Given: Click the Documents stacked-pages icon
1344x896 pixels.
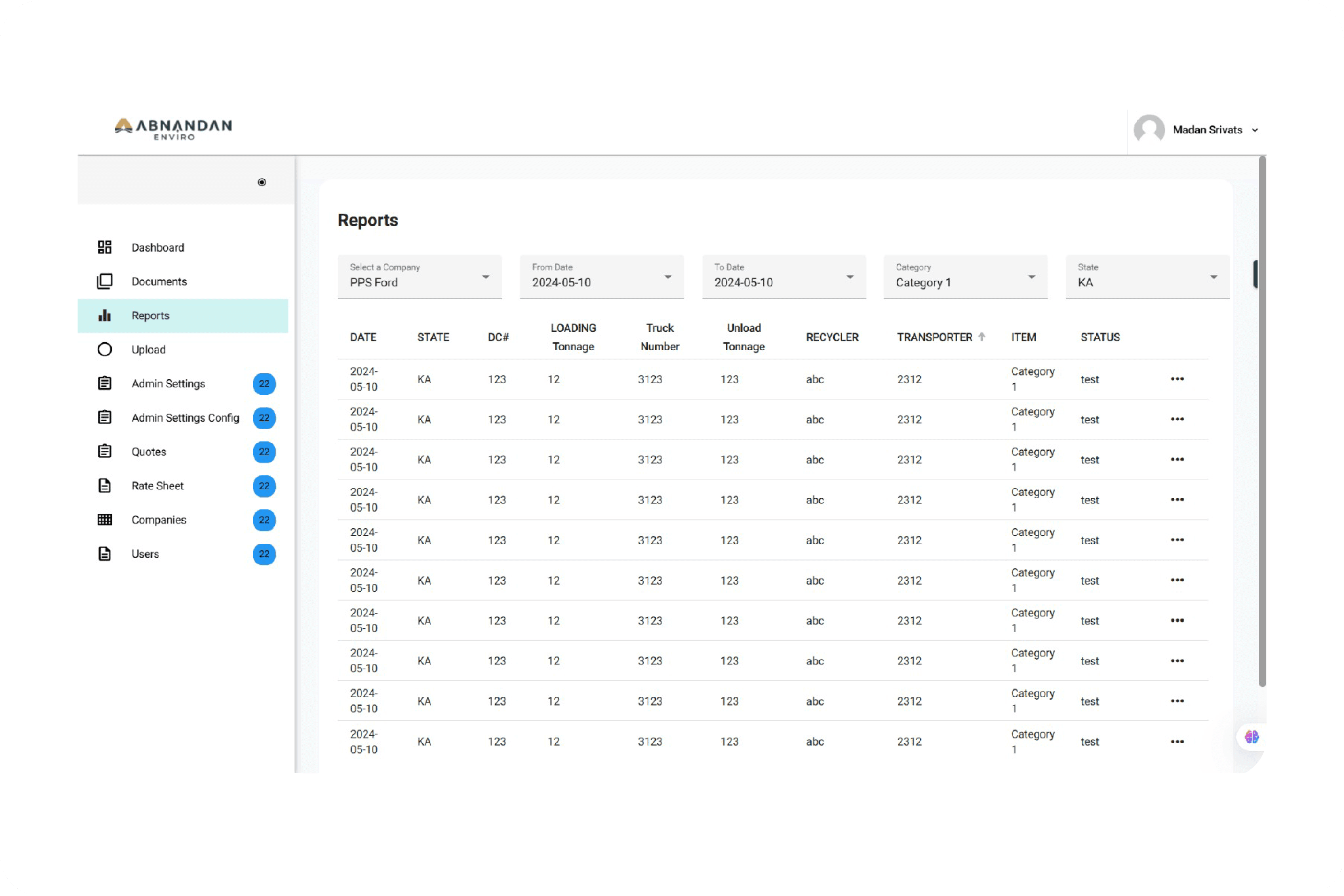Looking at the screenshot, I should [x=105, y=281].
